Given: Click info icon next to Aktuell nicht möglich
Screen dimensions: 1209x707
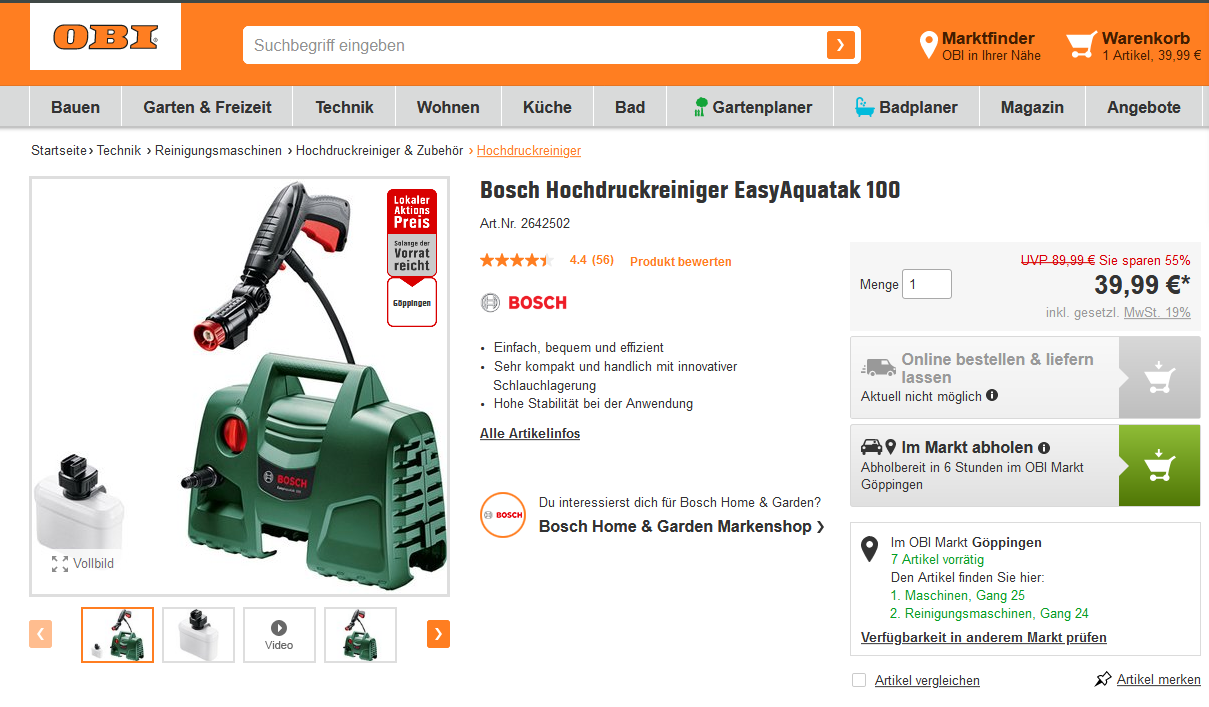Looking at the screenshot, I should 992,395.
